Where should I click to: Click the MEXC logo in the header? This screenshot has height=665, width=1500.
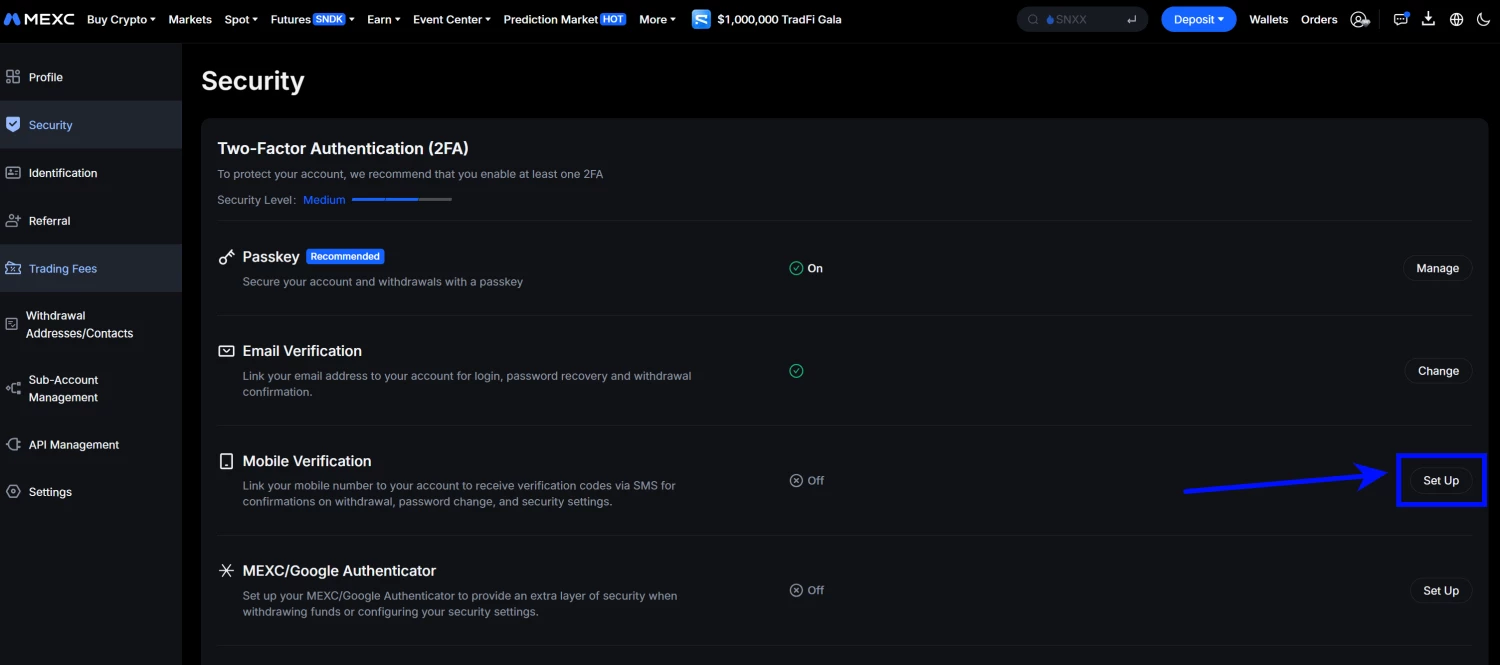coord(39,19)
